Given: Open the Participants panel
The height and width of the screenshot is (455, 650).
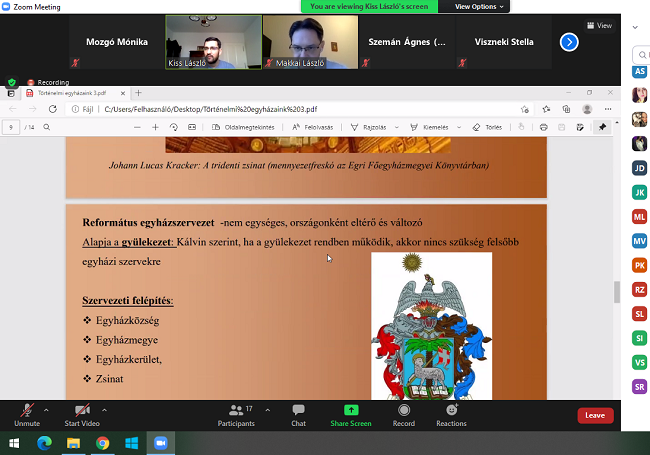Looking at the screenshot, I should click(236, 411).
